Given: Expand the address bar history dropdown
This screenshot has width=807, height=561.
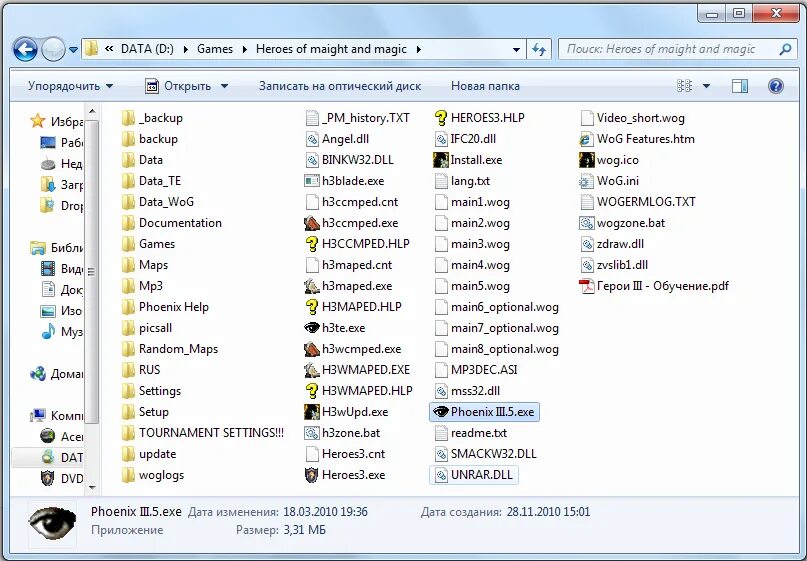Looking at the screenshot, I should click(516, 50).
